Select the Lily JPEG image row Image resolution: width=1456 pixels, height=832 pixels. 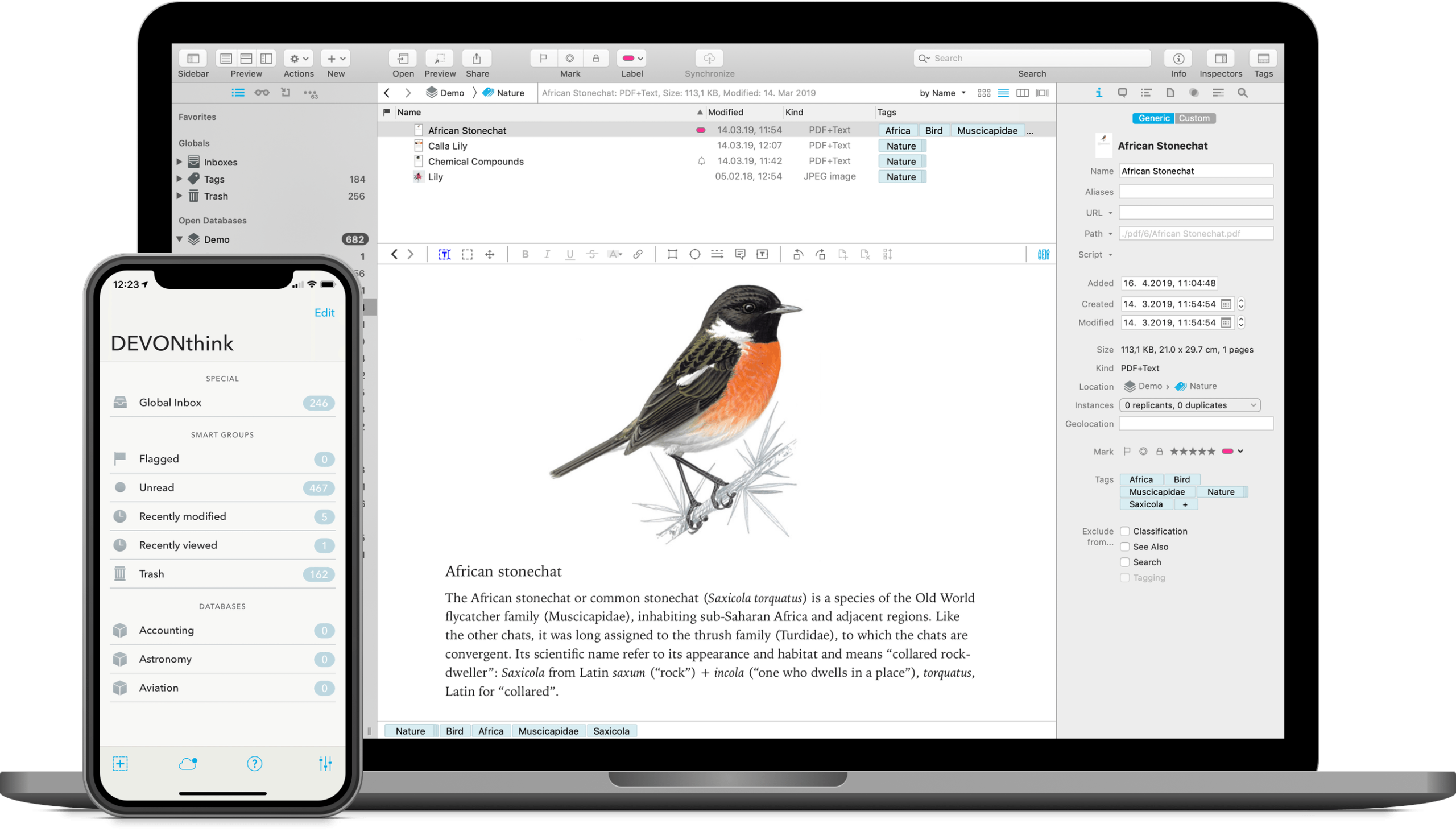point(717,176)
